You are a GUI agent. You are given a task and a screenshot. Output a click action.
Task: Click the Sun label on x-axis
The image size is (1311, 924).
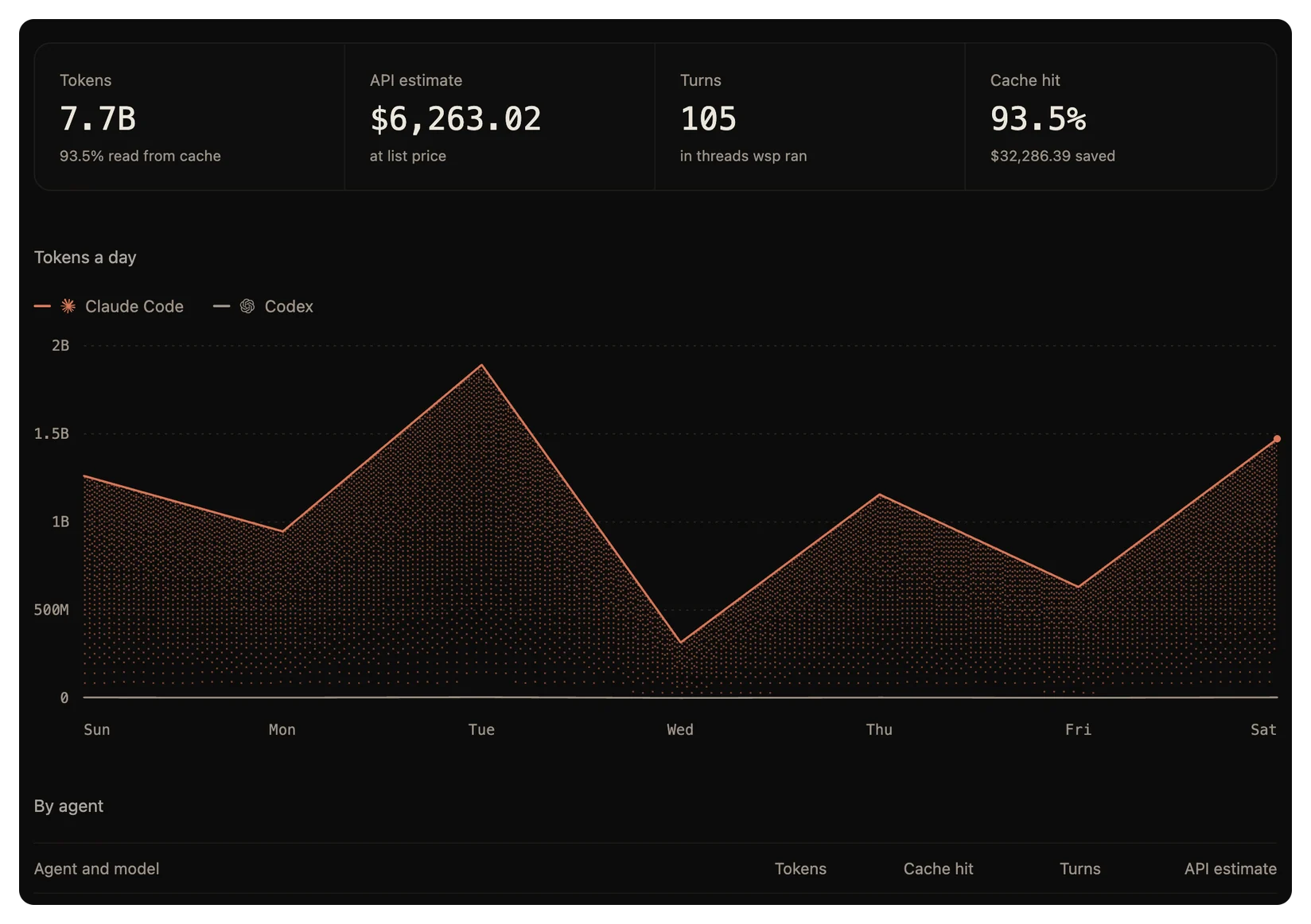pos(97,729)
